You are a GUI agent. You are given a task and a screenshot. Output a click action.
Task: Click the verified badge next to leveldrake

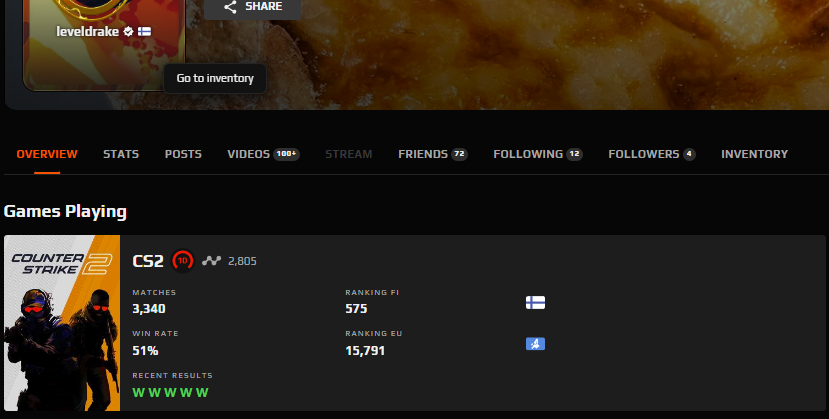point(128,32)
